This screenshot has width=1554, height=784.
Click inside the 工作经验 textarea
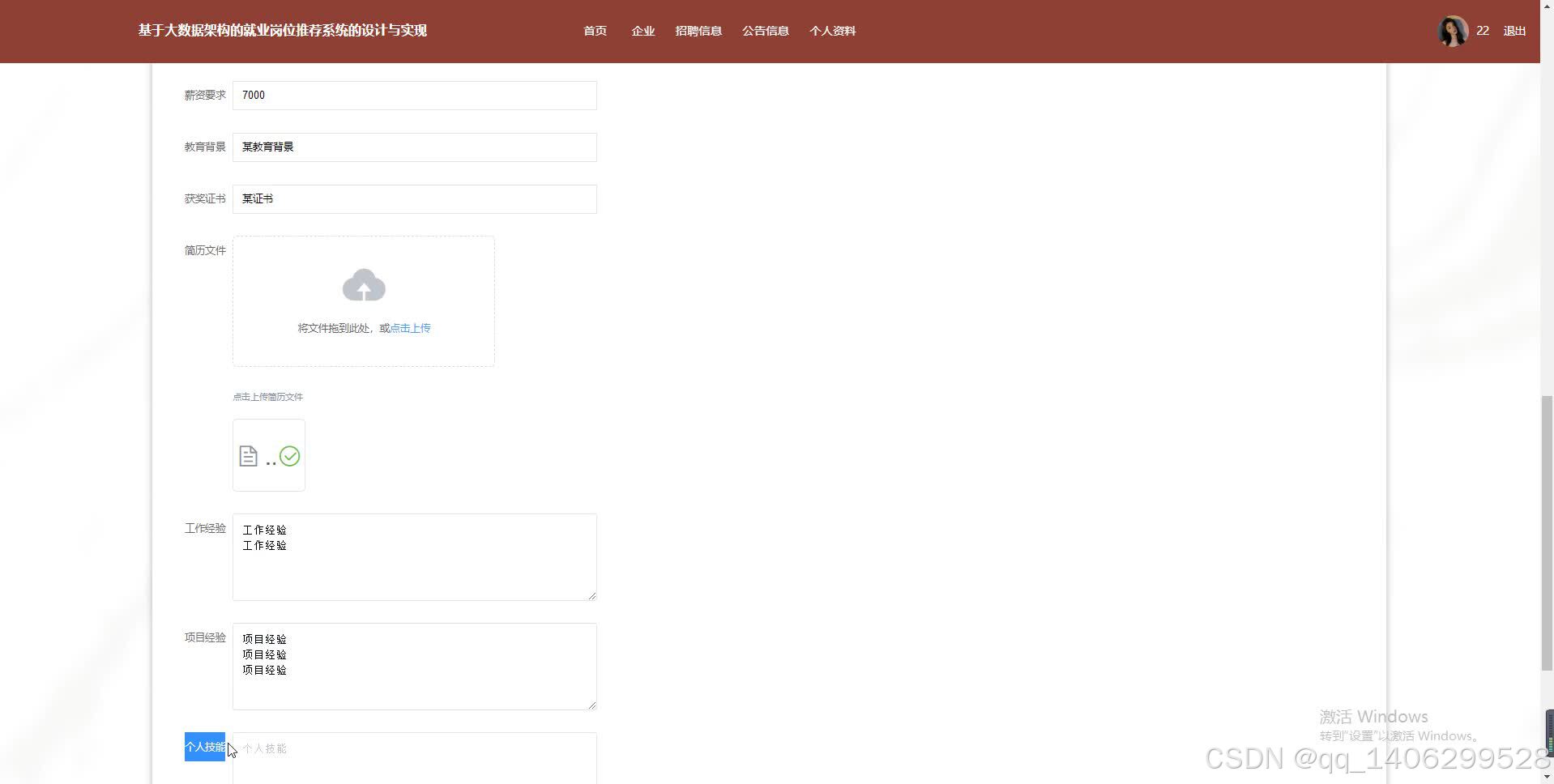coord(415,557)
